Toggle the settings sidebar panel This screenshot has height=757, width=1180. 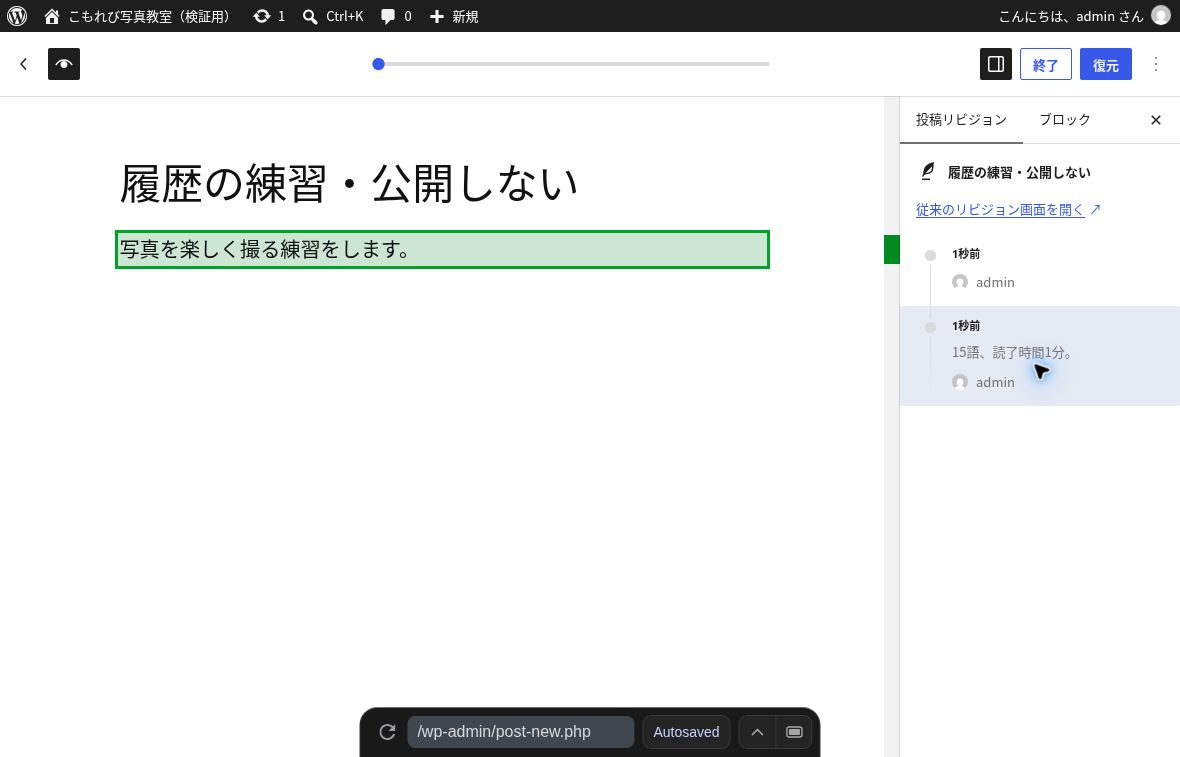[996, 64]
